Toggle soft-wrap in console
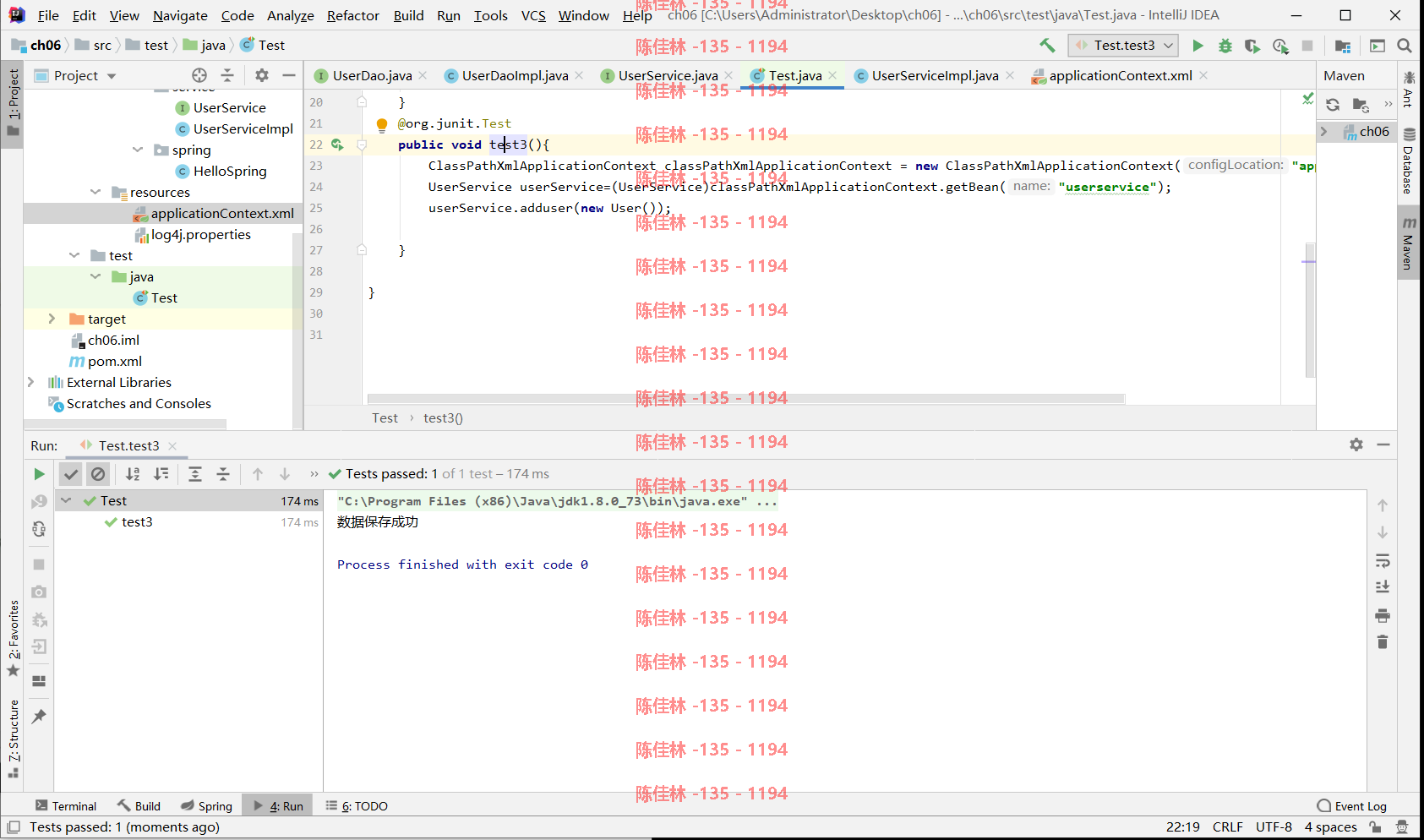 click(x=1383, y=560)
